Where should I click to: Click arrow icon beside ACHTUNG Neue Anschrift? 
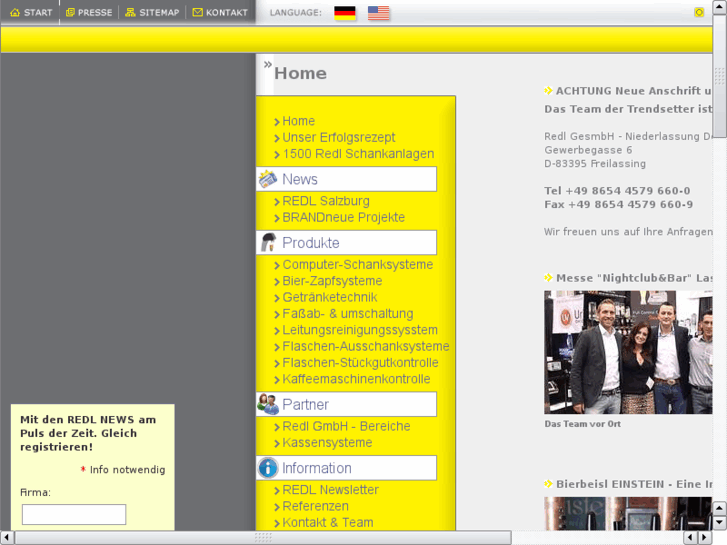tap(548, 91)
